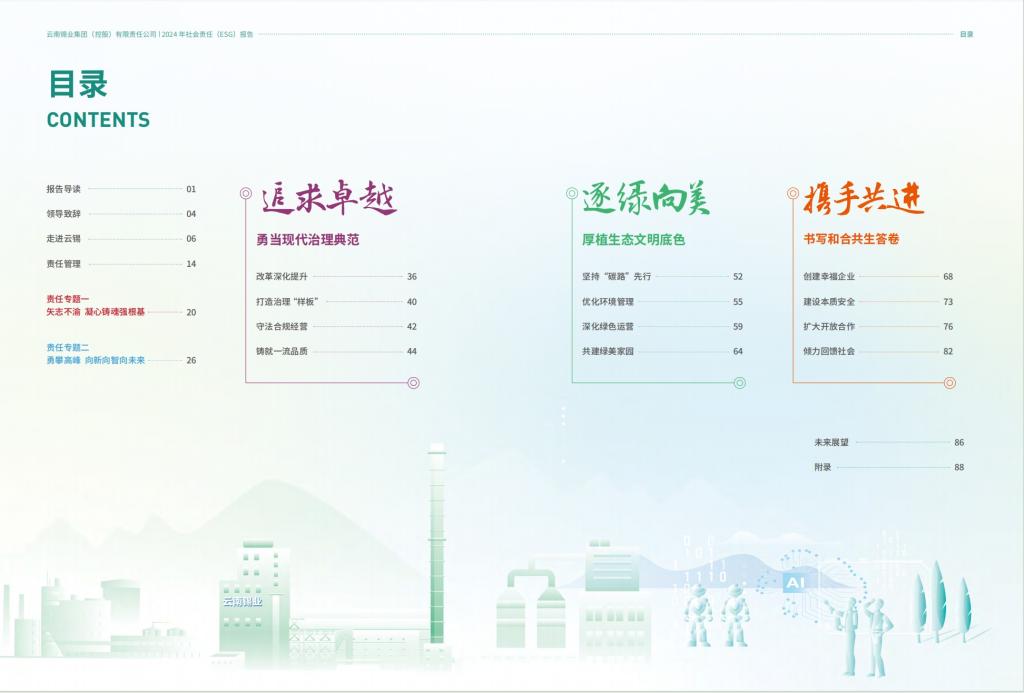Select 改革深化提升 entry page 36

tap(282, 277)
